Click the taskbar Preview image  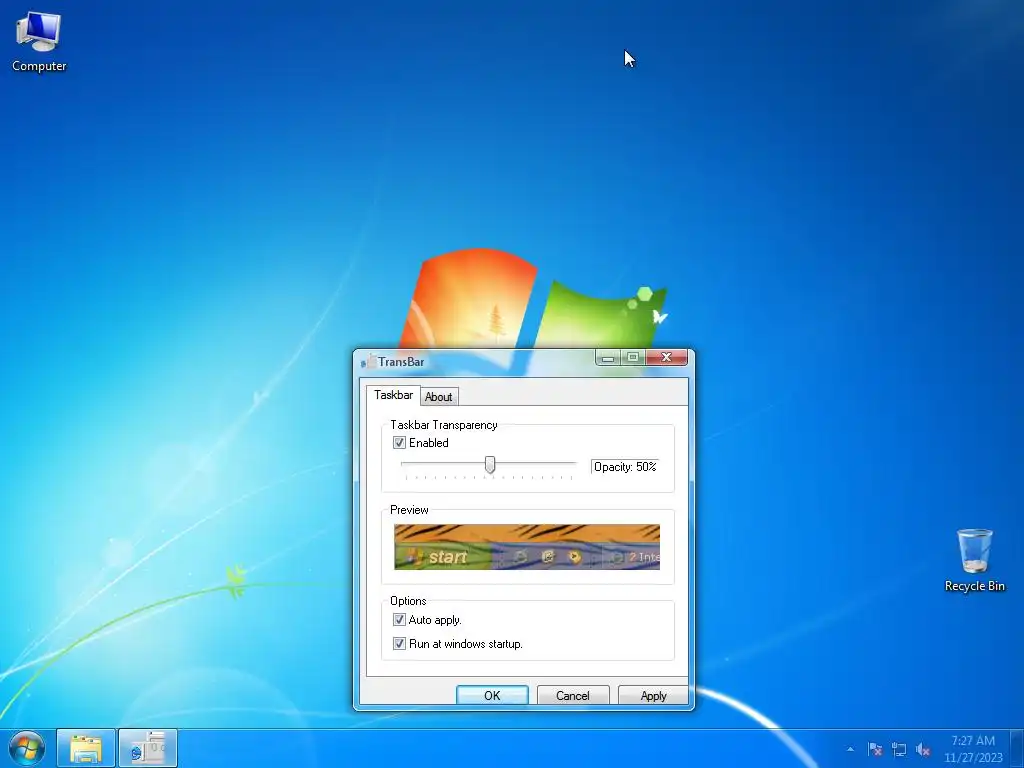point(527,547)
